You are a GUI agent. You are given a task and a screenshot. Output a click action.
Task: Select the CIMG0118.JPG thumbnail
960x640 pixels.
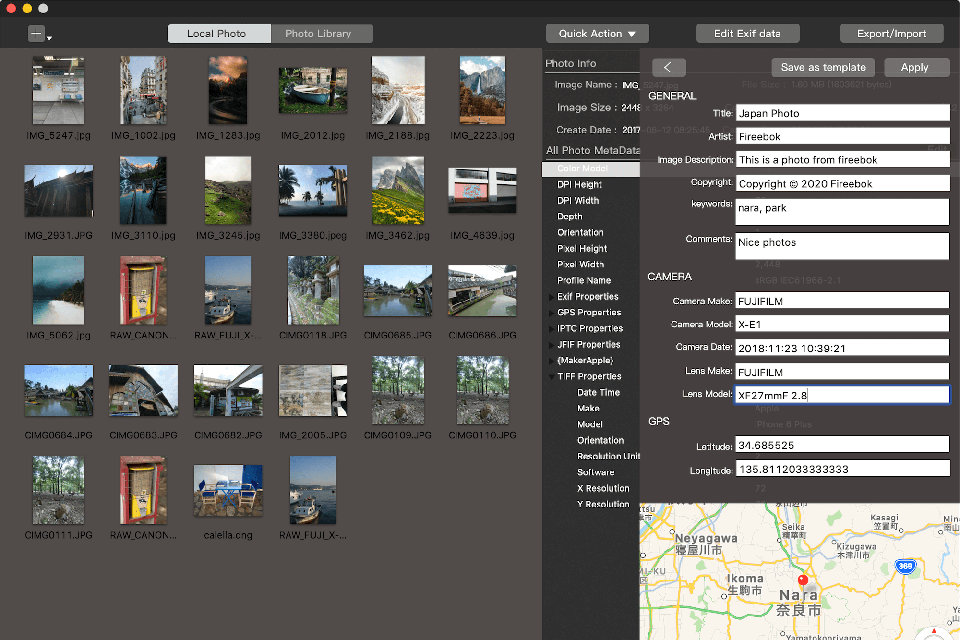pyautogui.click(x=313, y=290)
